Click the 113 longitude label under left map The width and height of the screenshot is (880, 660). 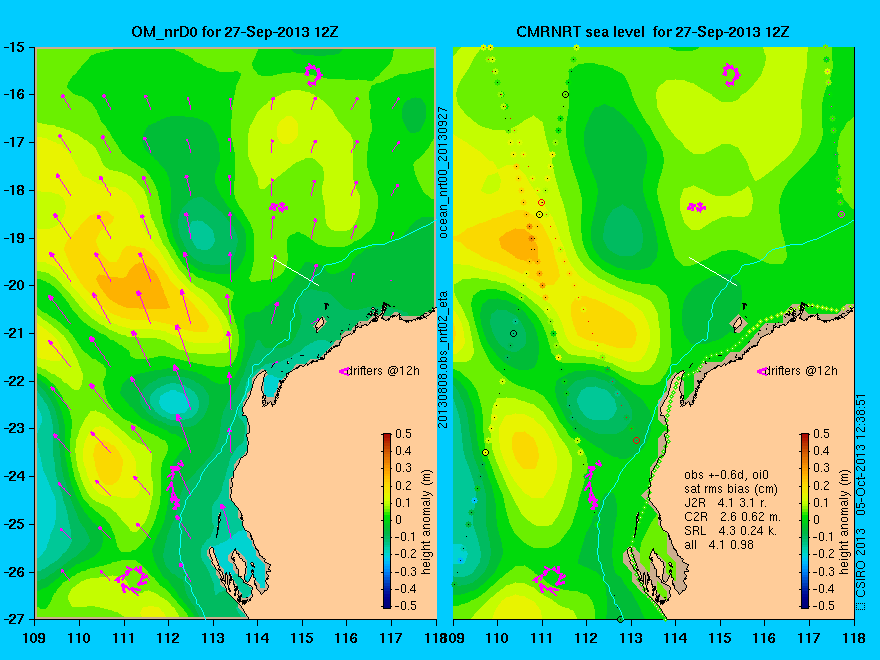tap(213, 638)
